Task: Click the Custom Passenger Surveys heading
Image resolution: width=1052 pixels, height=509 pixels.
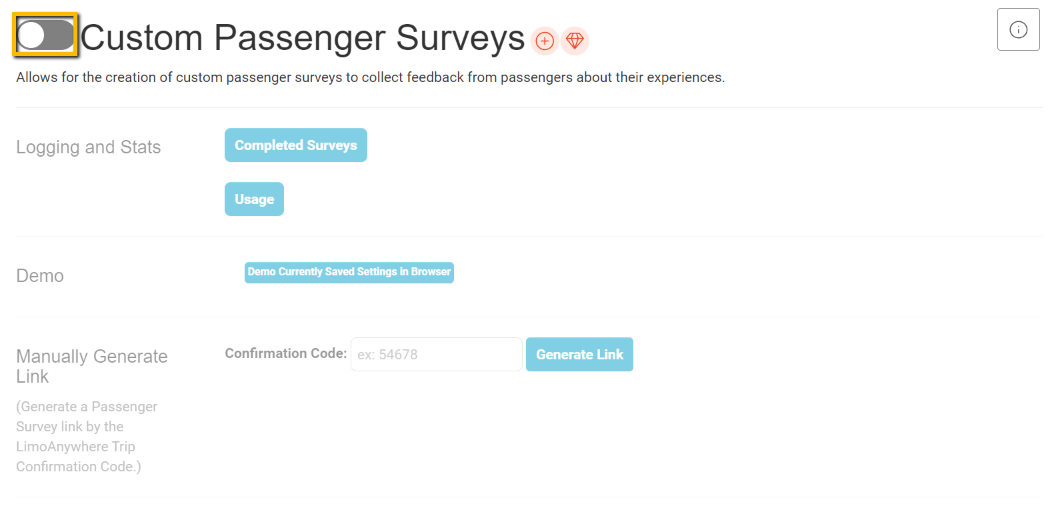Action: [x=302, y=38]
